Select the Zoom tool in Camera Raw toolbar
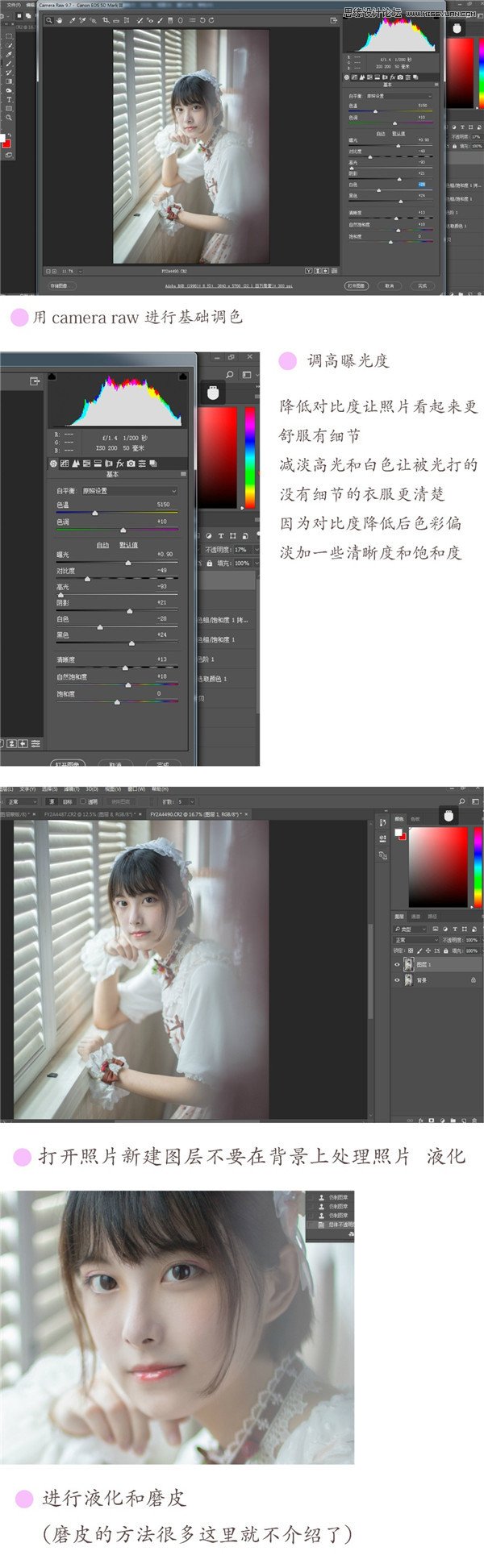The image size is (484, 1568). (x=50, y=20)
